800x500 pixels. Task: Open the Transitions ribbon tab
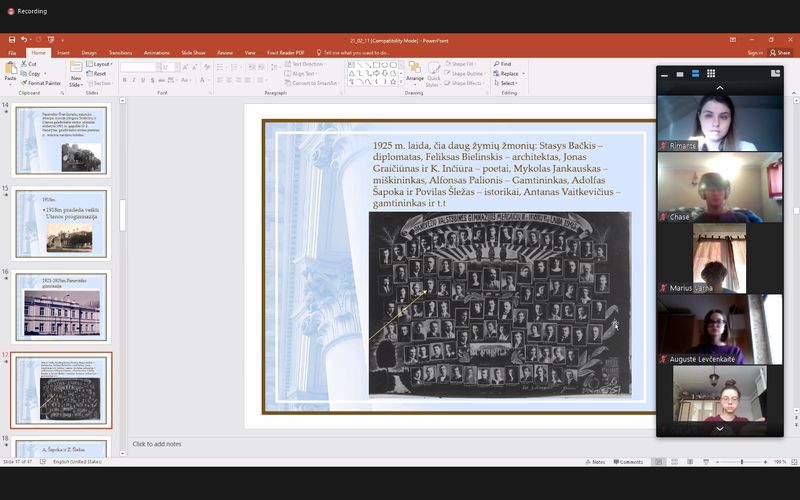tap(120, 52)
